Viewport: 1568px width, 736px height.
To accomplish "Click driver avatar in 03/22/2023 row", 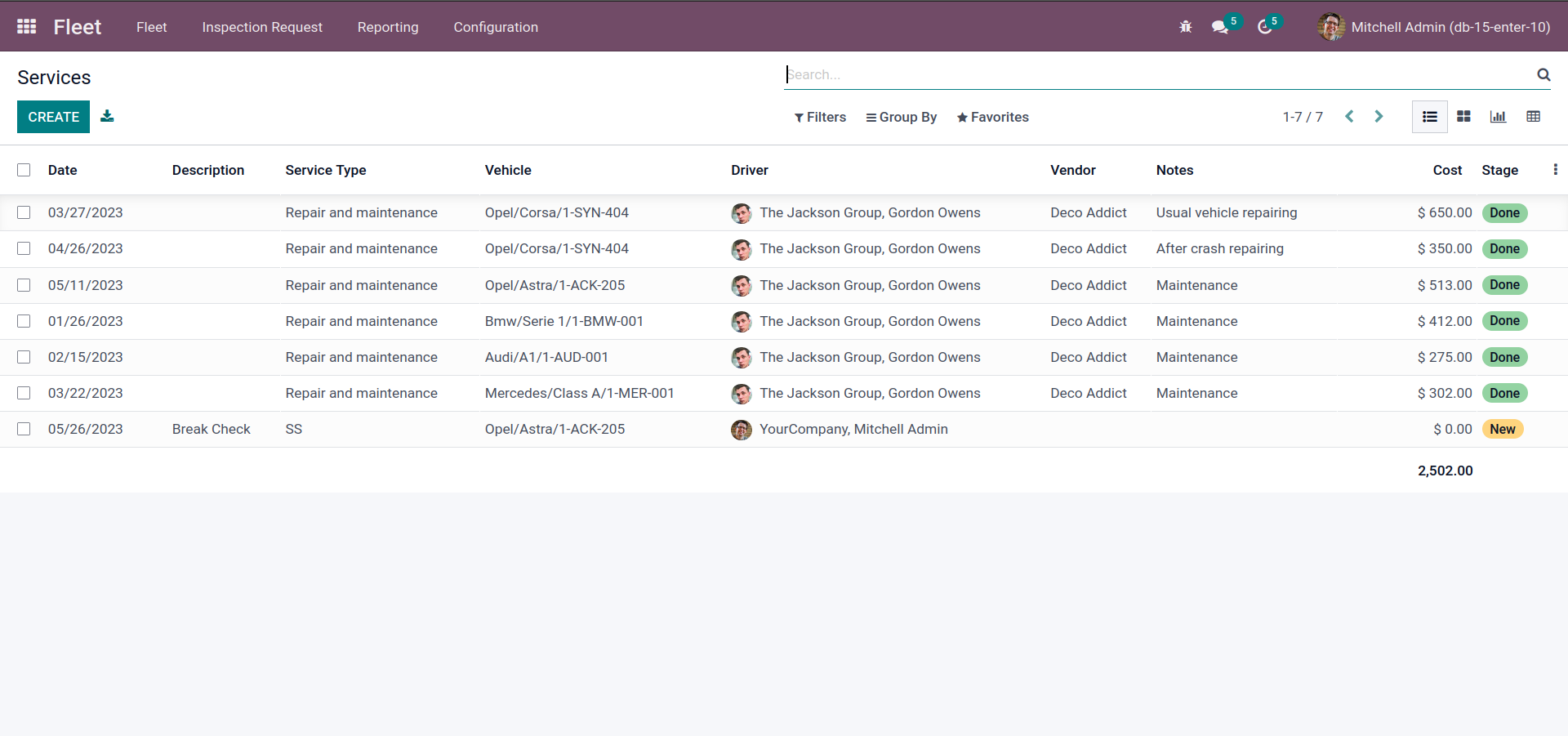I will (742, 393).
